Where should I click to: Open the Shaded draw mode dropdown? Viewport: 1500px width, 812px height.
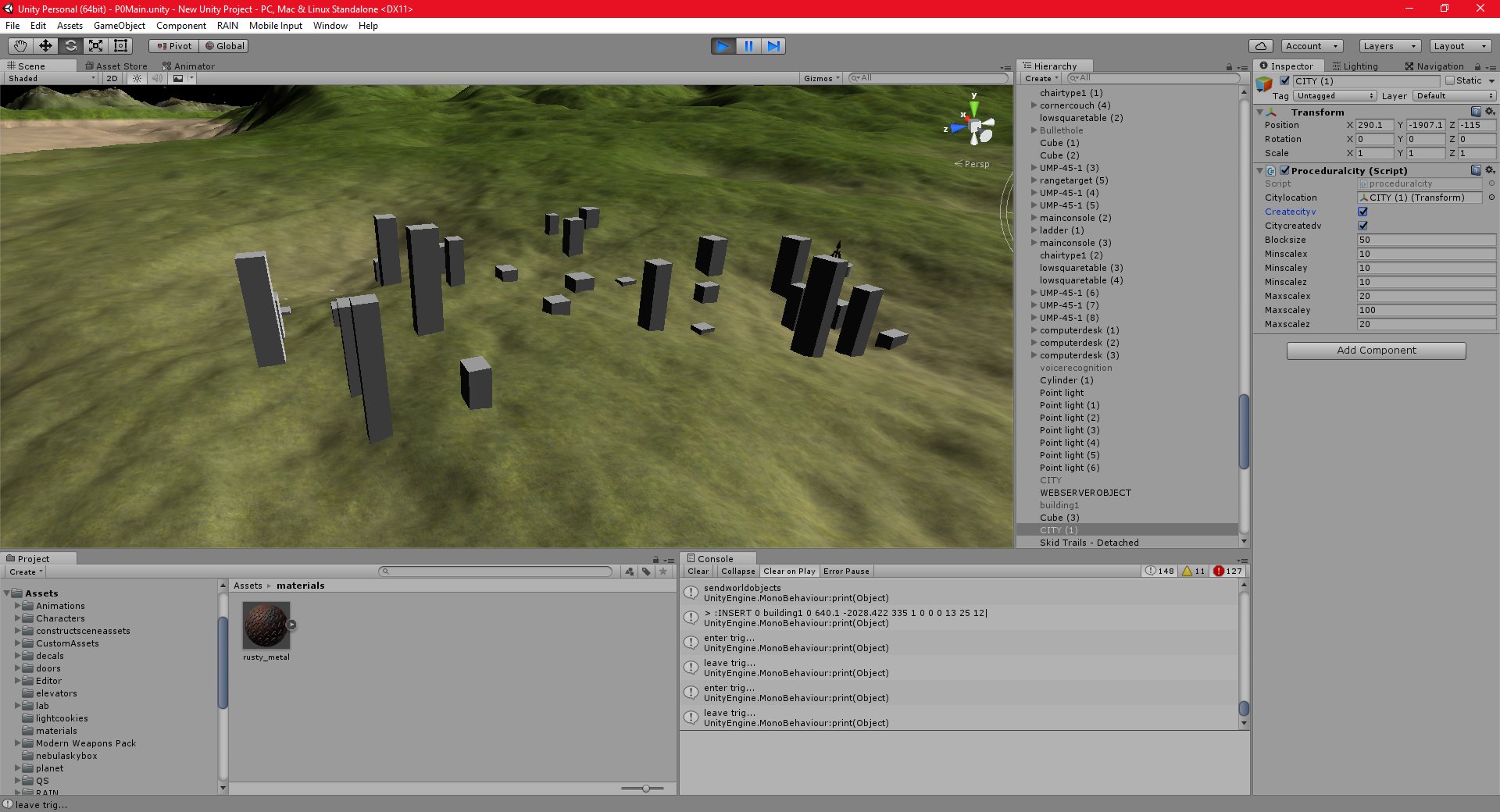51,78
